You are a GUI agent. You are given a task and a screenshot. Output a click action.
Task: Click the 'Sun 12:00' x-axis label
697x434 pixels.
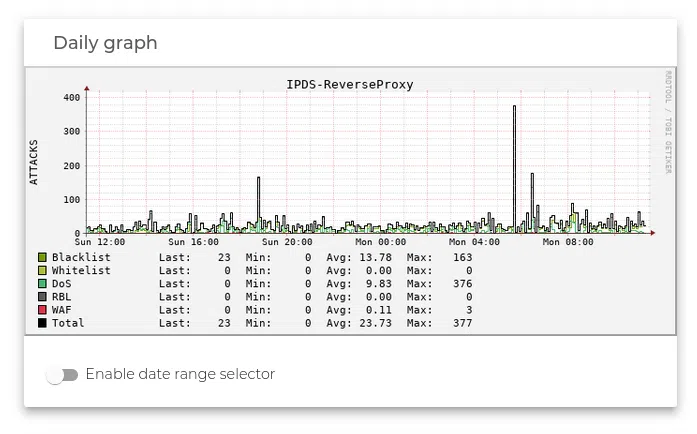click(x=99, y=242)
